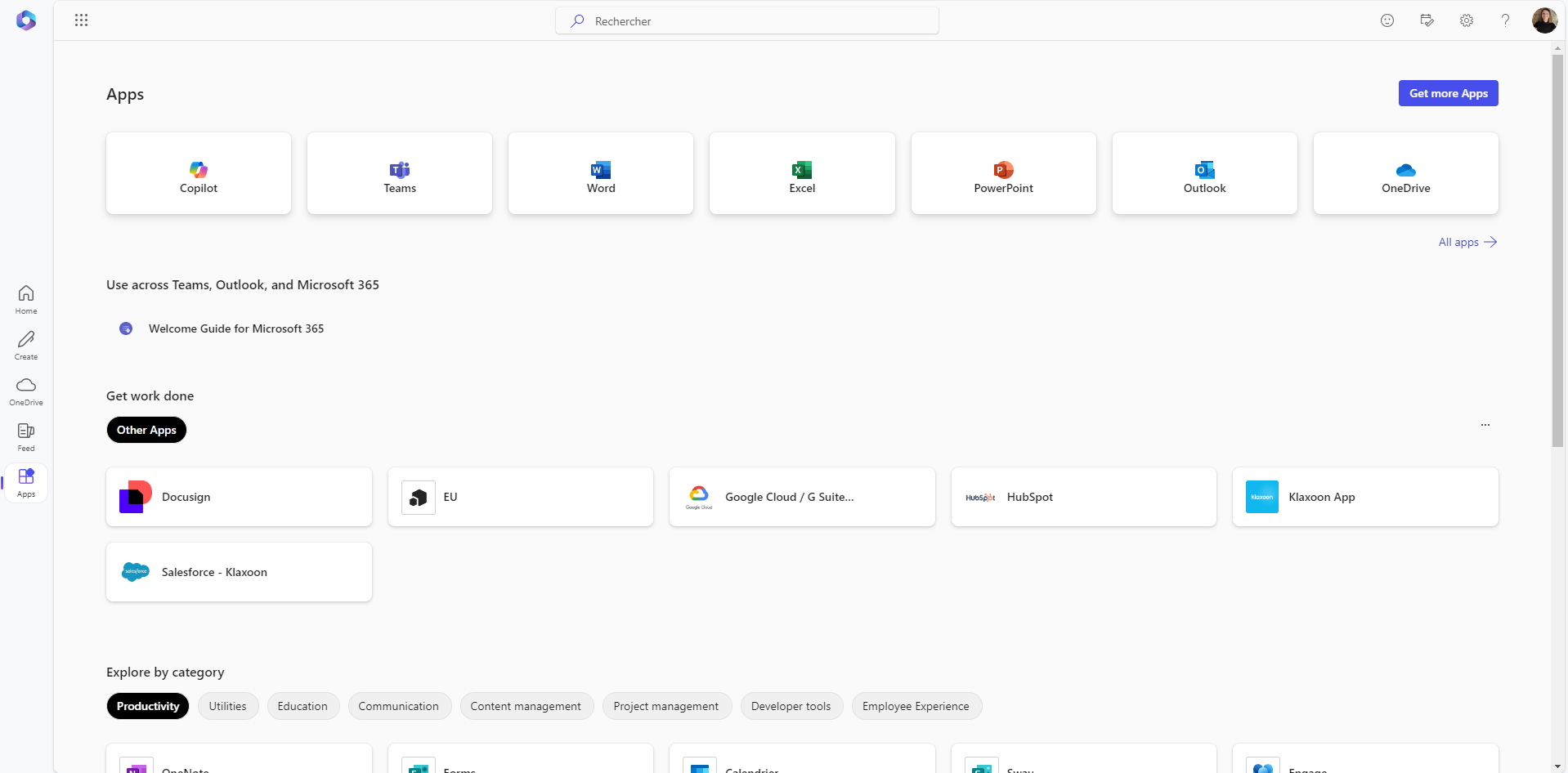Open Welcome Guide for Microsoft 365
The image size is (1568, 773).
point(235,328)
